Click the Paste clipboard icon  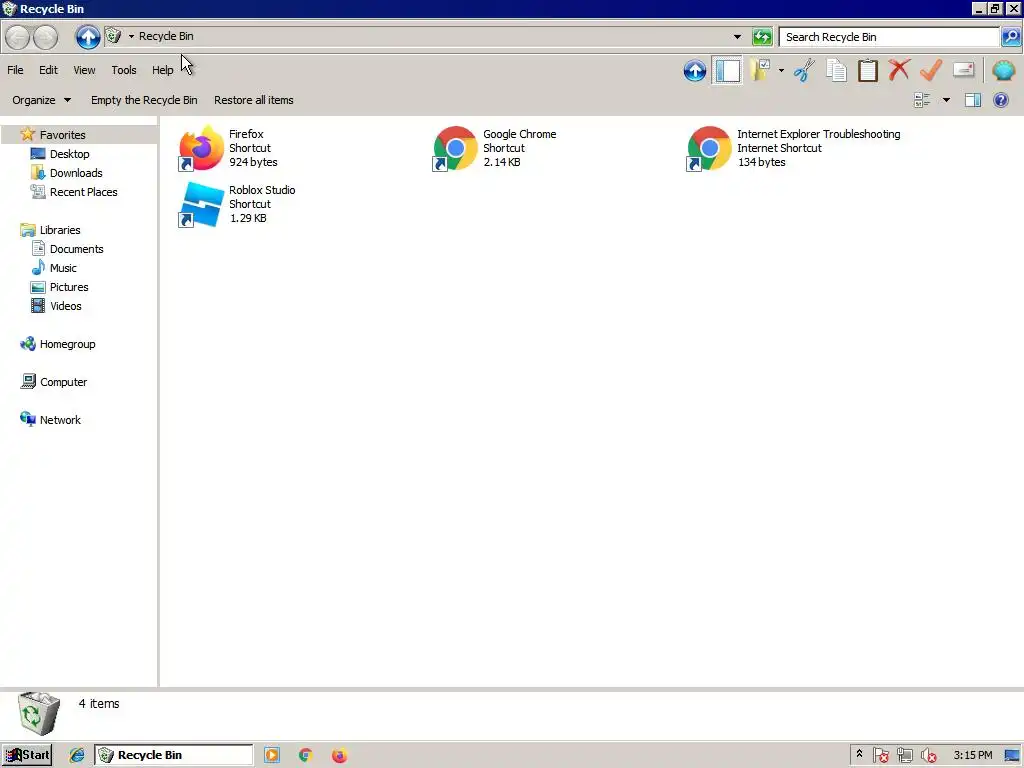867,70
